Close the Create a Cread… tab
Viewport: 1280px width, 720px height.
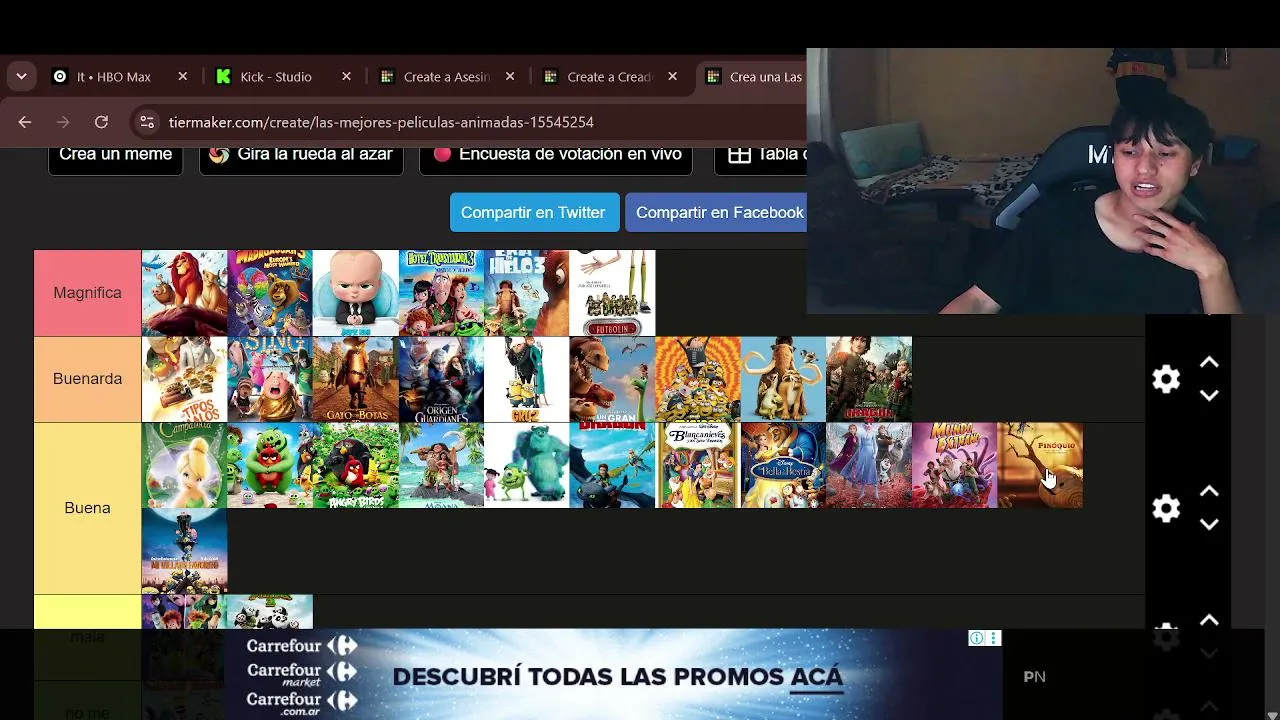click(672, 77)
